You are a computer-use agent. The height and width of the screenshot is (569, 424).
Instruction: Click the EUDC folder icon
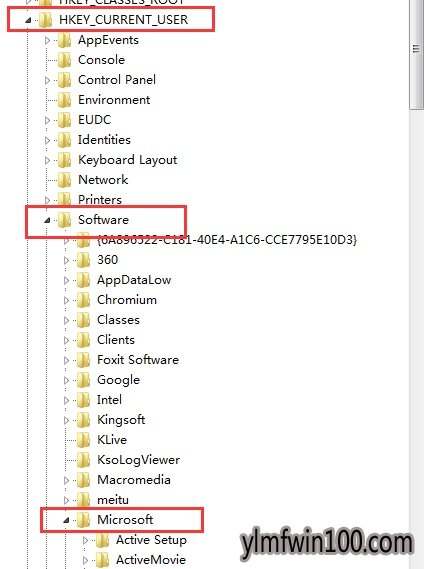pos(65,120)
